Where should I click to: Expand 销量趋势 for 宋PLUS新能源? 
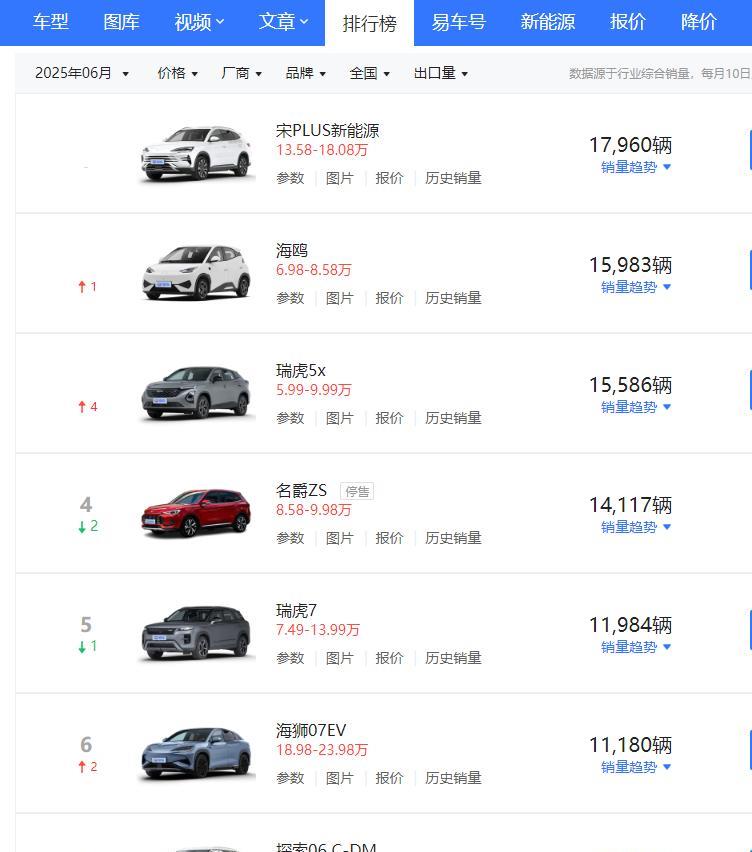636,167
